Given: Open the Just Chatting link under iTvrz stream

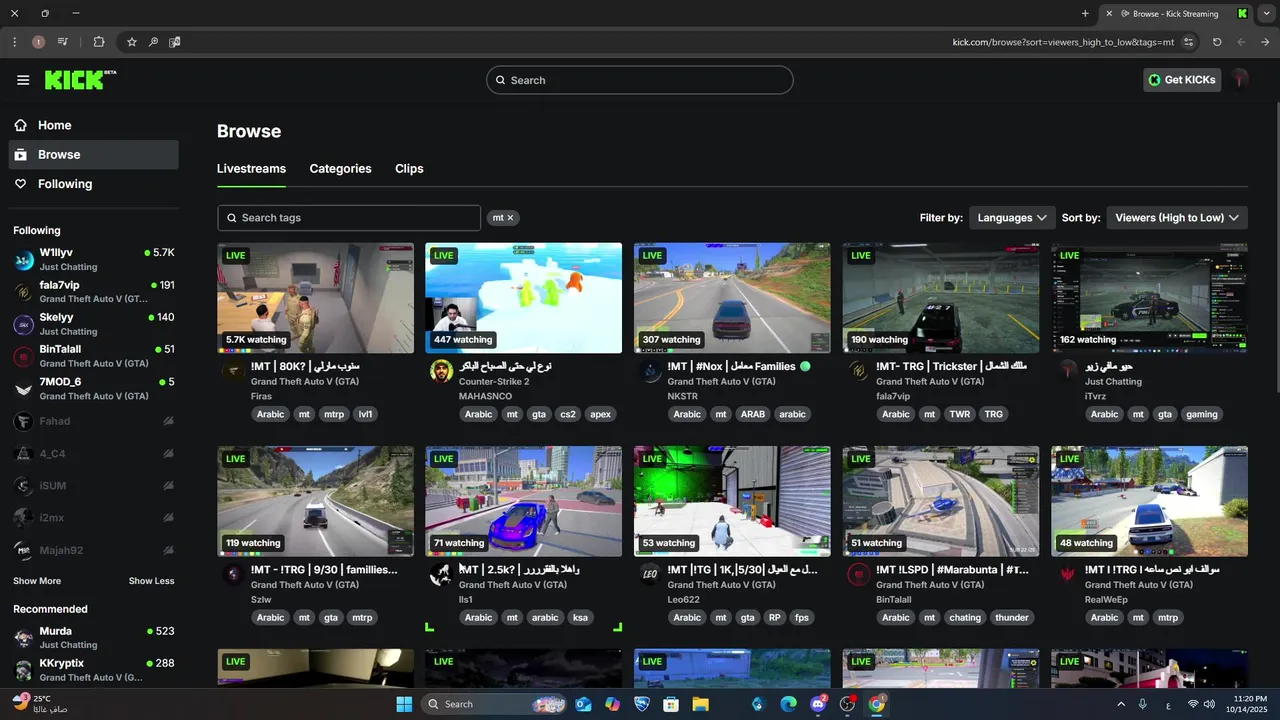Looking at the screenshot, I should pyautogui.click(x=1113, y=382).
